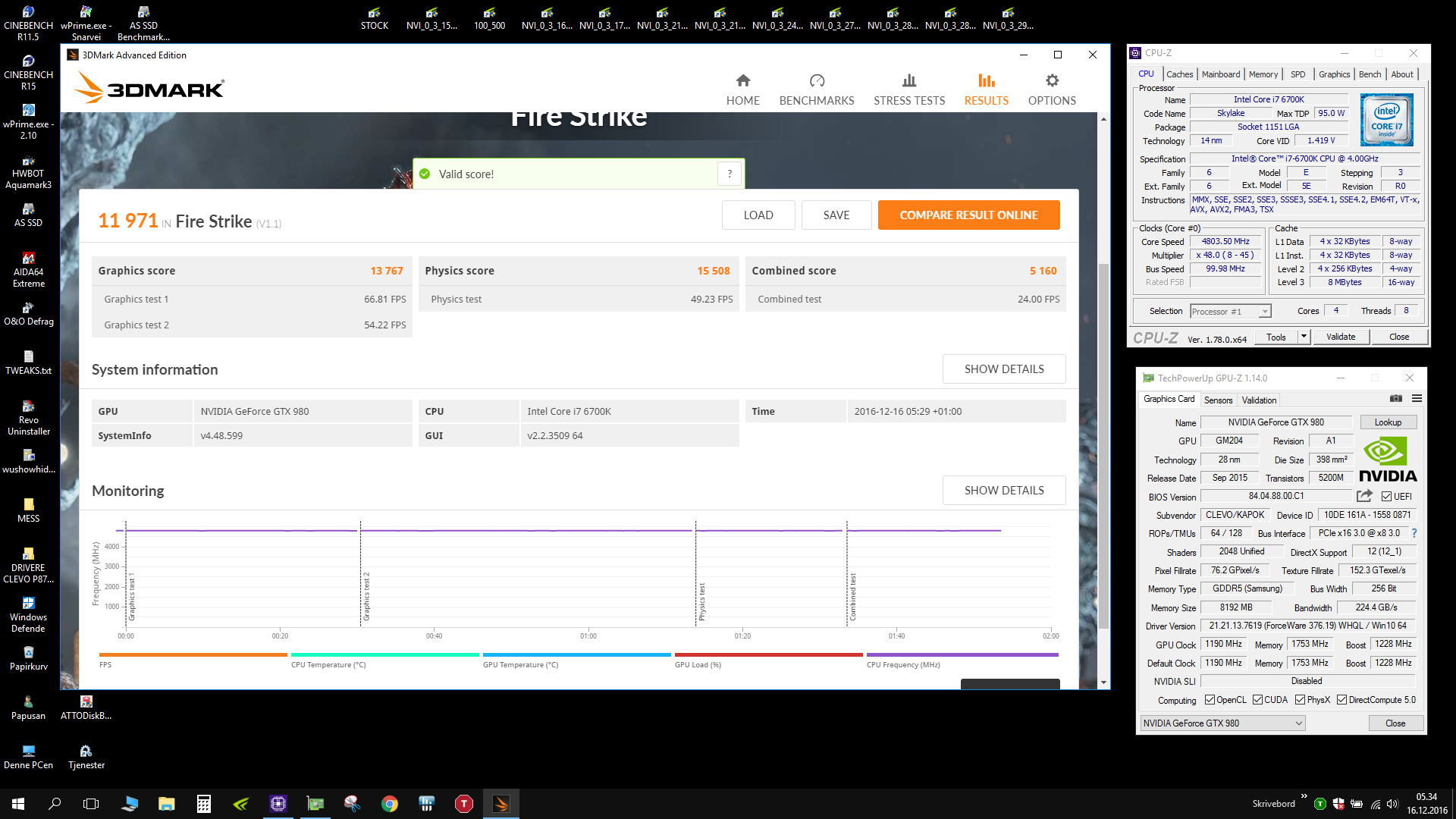Toggle the CUDA checkbox in GPU-Z

1257,700
